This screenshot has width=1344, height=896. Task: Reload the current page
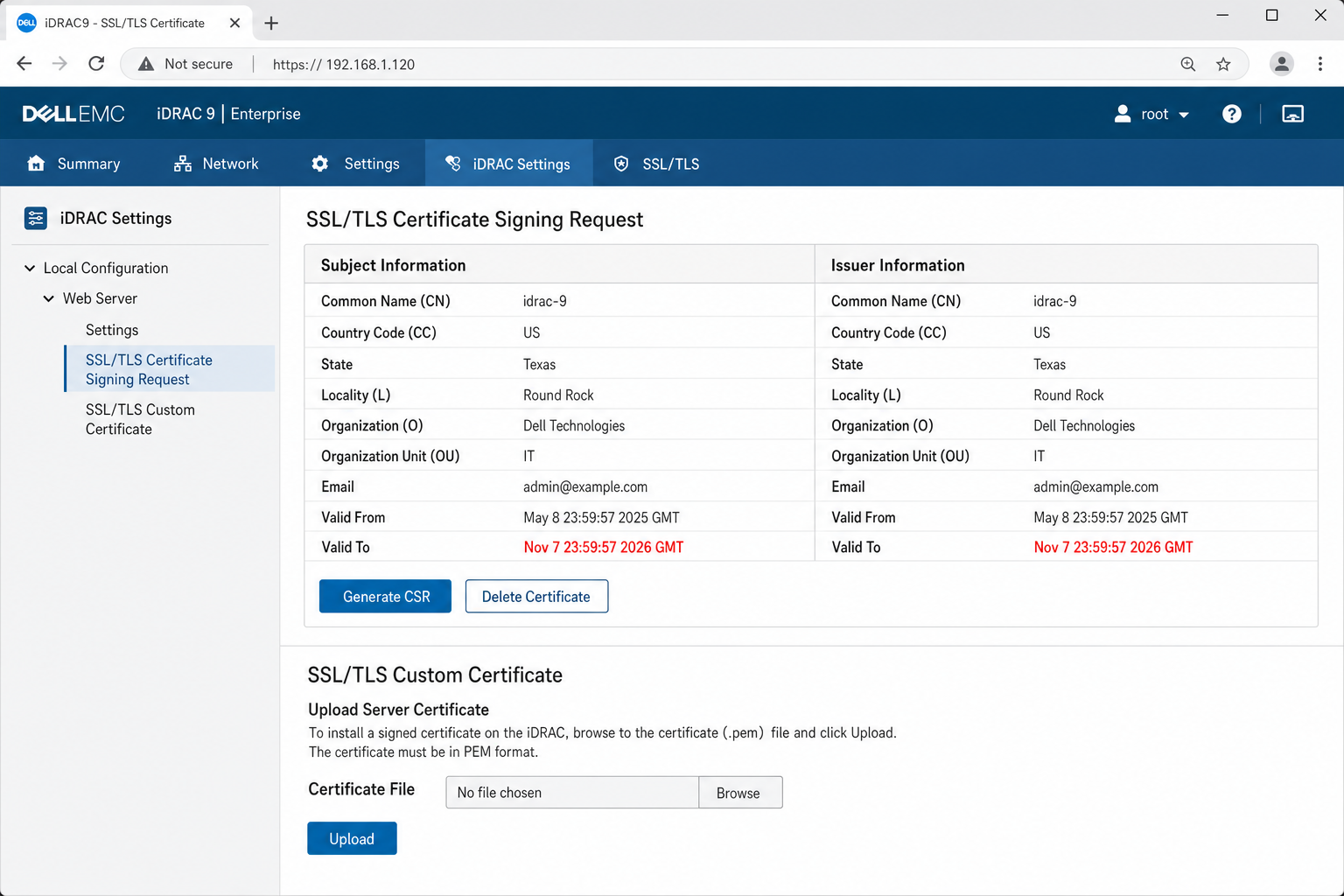tap(96, 64)
